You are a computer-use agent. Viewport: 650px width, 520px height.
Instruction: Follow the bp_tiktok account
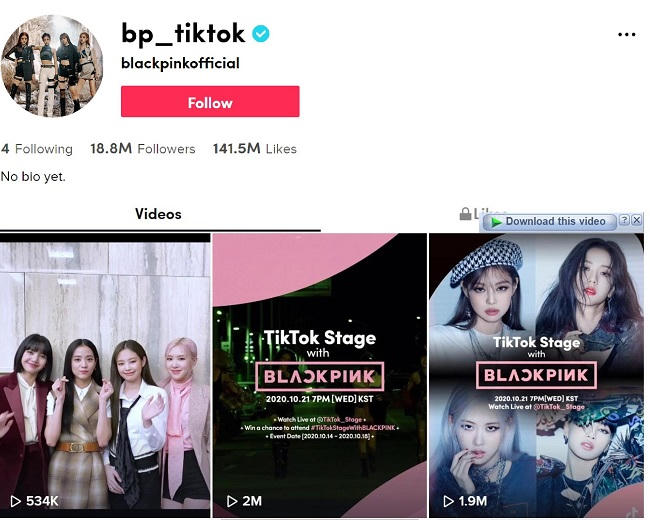[210, 102]
